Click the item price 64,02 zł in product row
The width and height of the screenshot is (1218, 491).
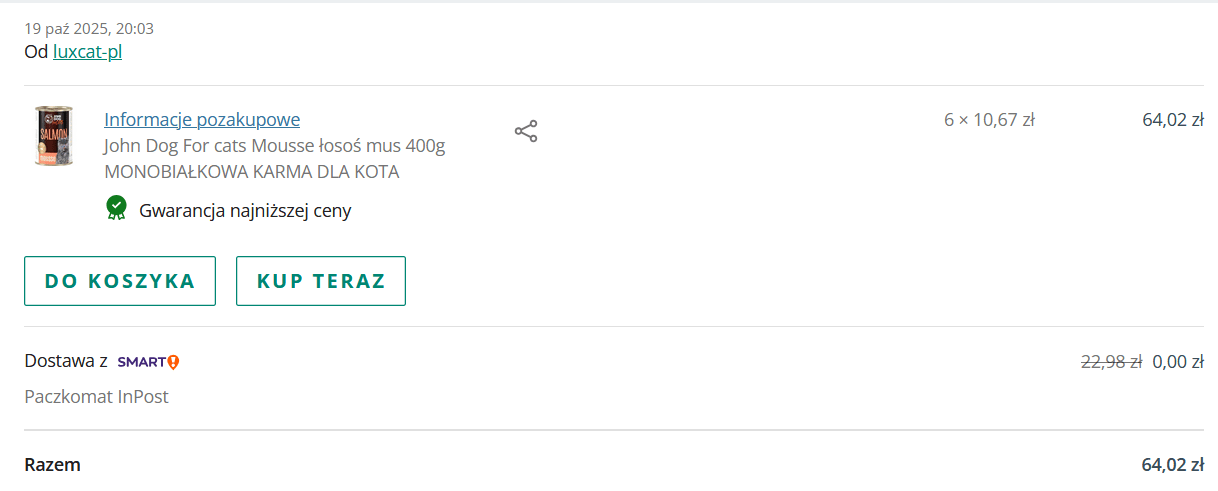pos(1173,120)
